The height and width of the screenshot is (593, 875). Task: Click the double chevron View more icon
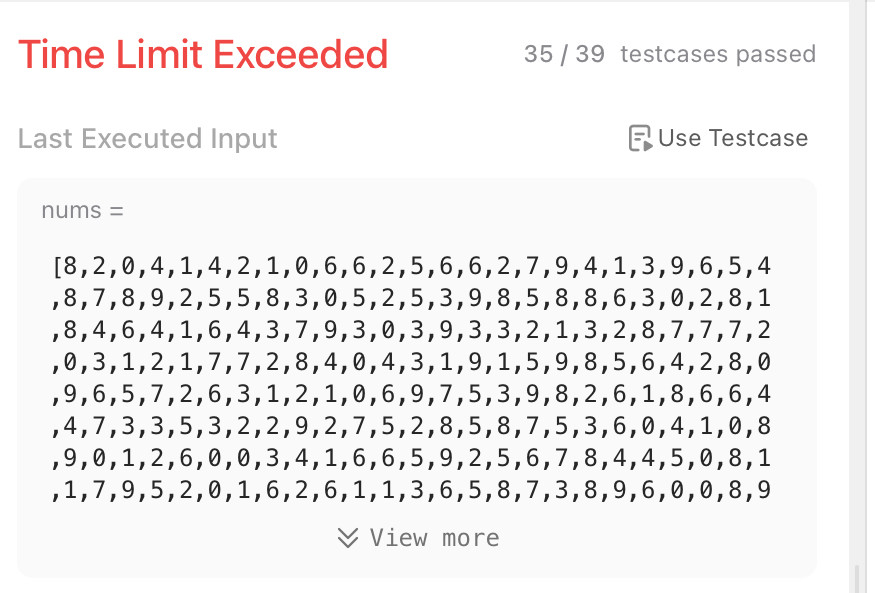click(347, 538)
